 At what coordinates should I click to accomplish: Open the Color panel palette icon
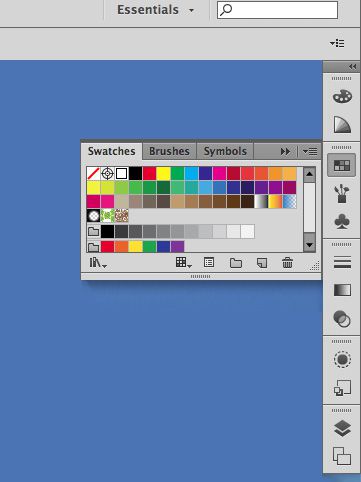pos(342,97)
